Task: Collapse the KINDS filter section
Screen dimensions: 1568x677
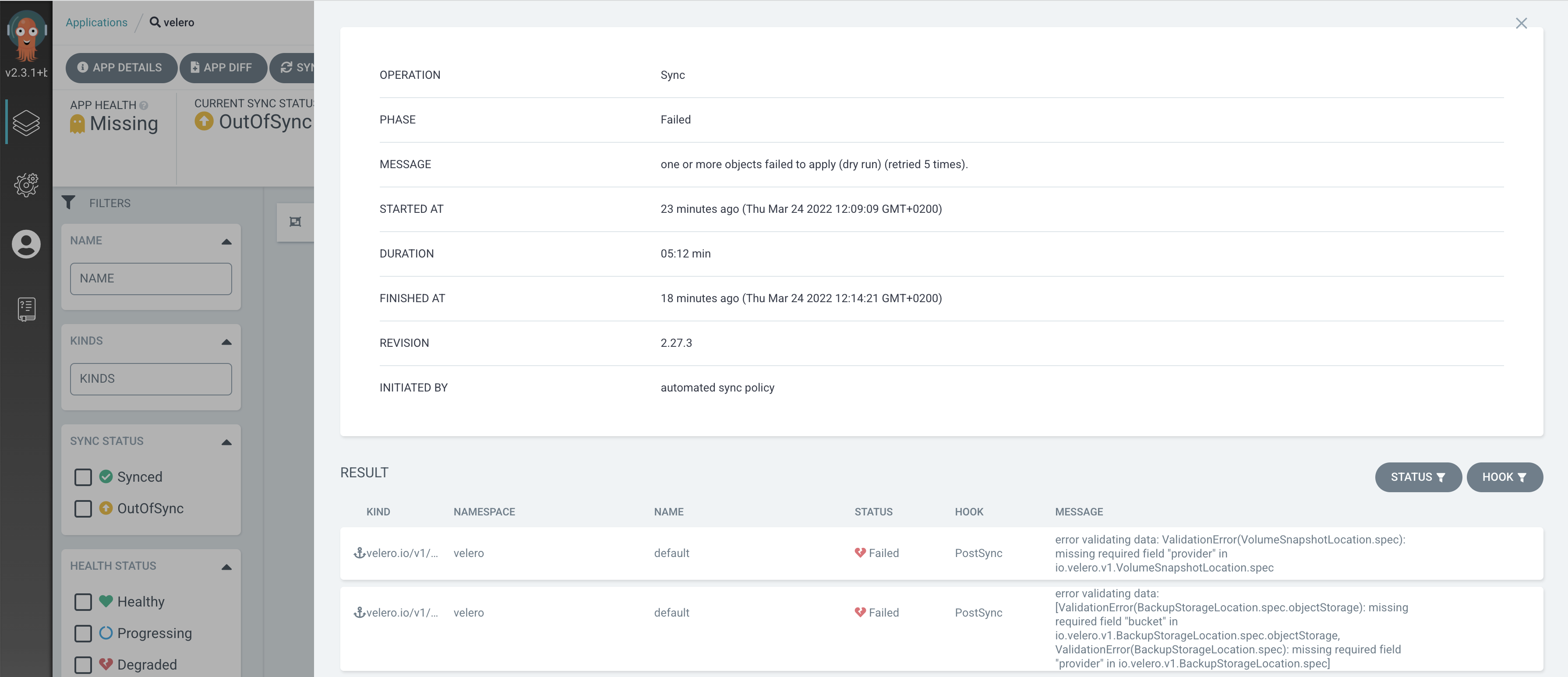Action: tap(226, 342)
